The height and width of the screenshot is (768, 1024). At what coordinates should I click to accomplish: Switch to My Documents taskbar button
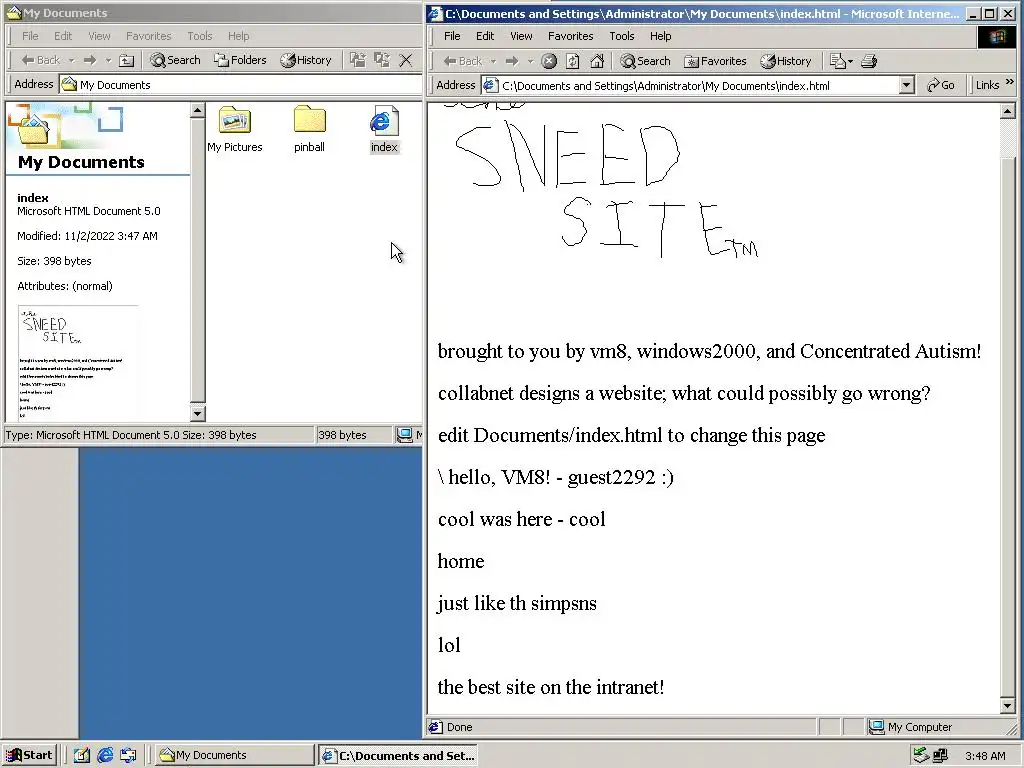click(234, 756)
